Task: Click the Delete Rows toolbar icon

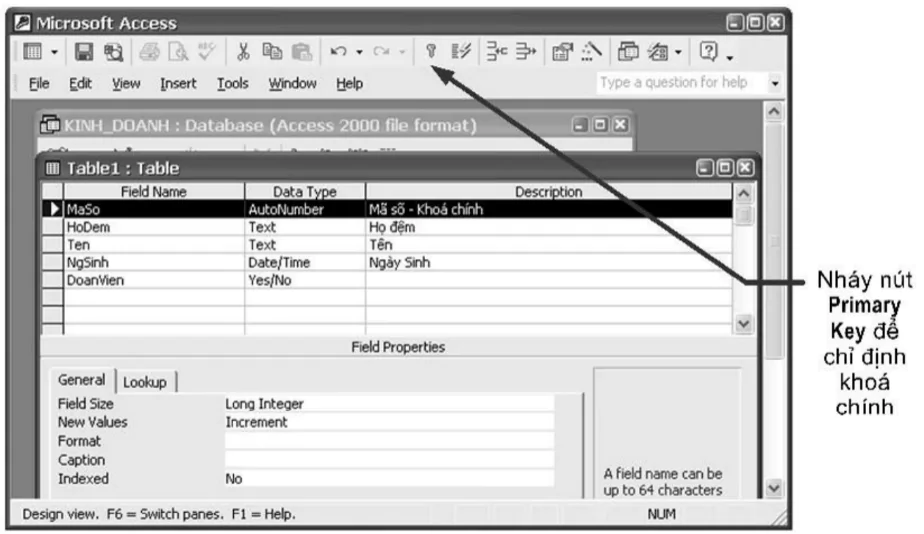Action: (x=526, y=52)
